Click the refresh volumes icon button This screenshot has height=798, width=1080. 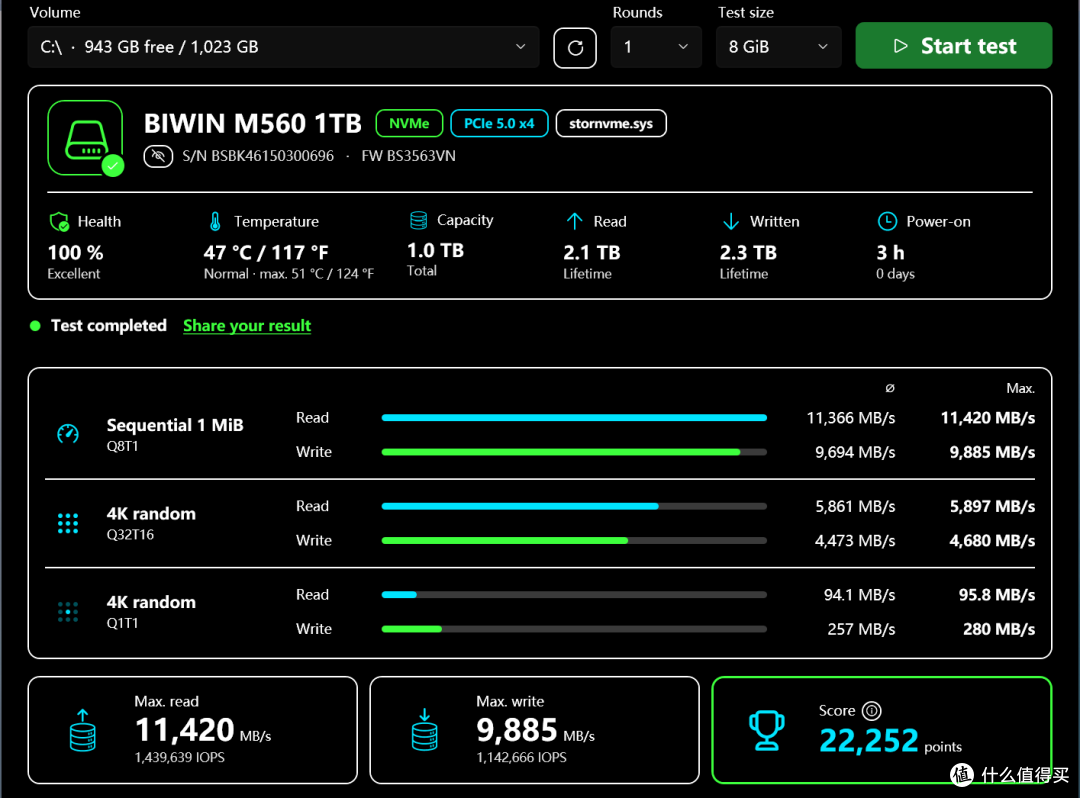coord(575,48)
